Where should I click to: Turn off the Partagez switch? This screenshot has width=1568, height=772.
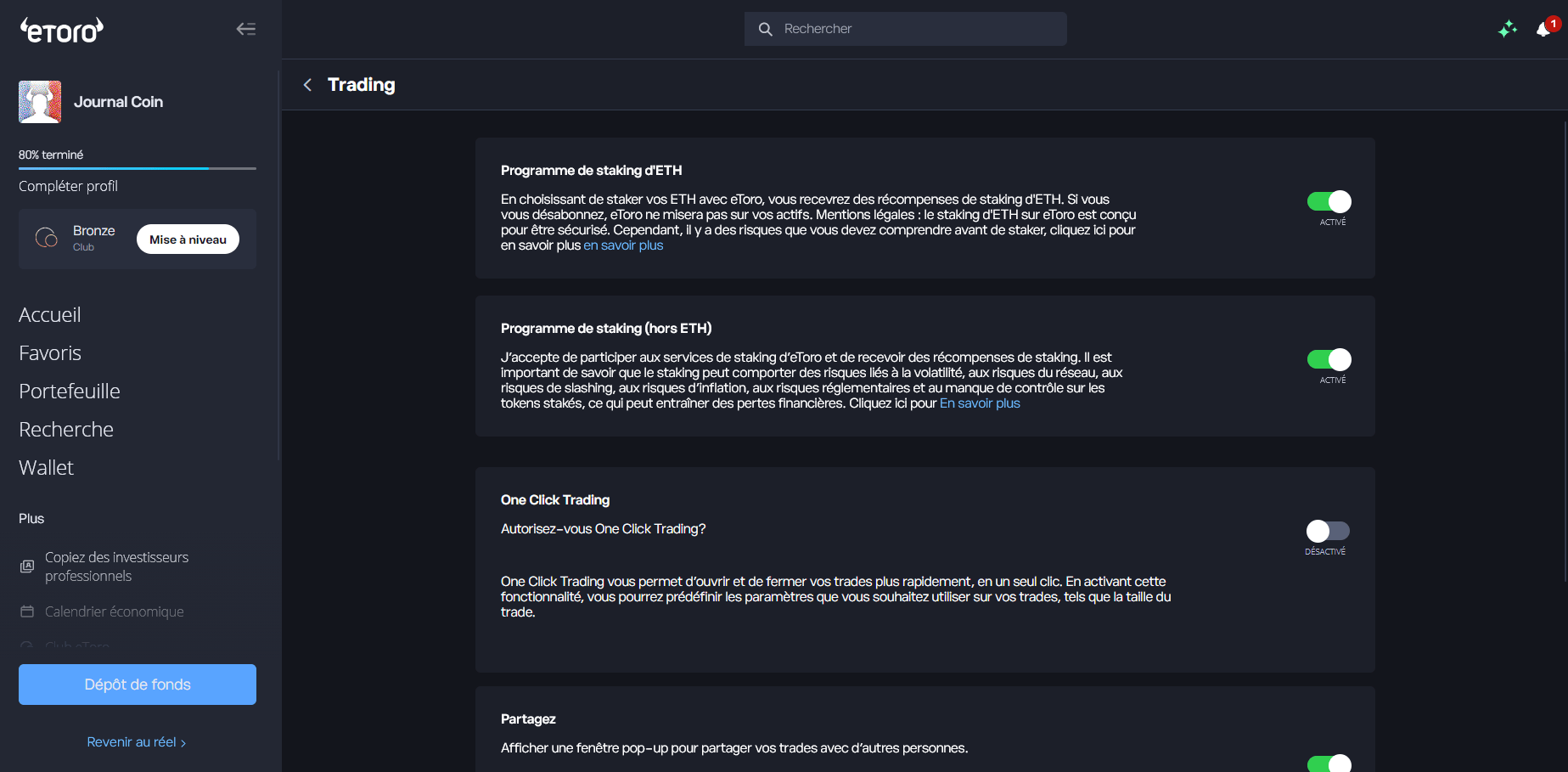(1328, 763)
